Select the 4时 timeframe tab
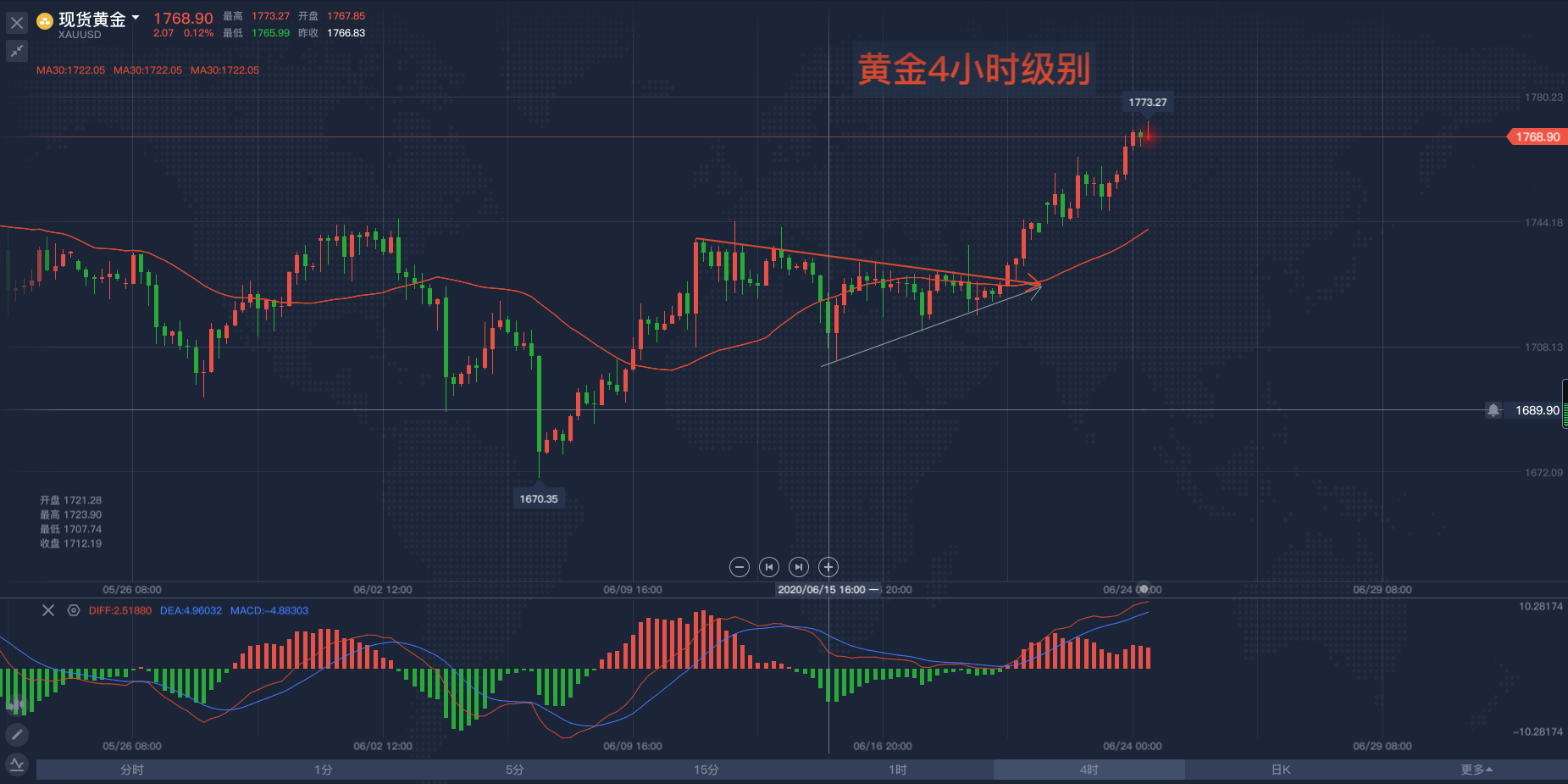Screen dimensions: 1568x784 point(1089,770)
